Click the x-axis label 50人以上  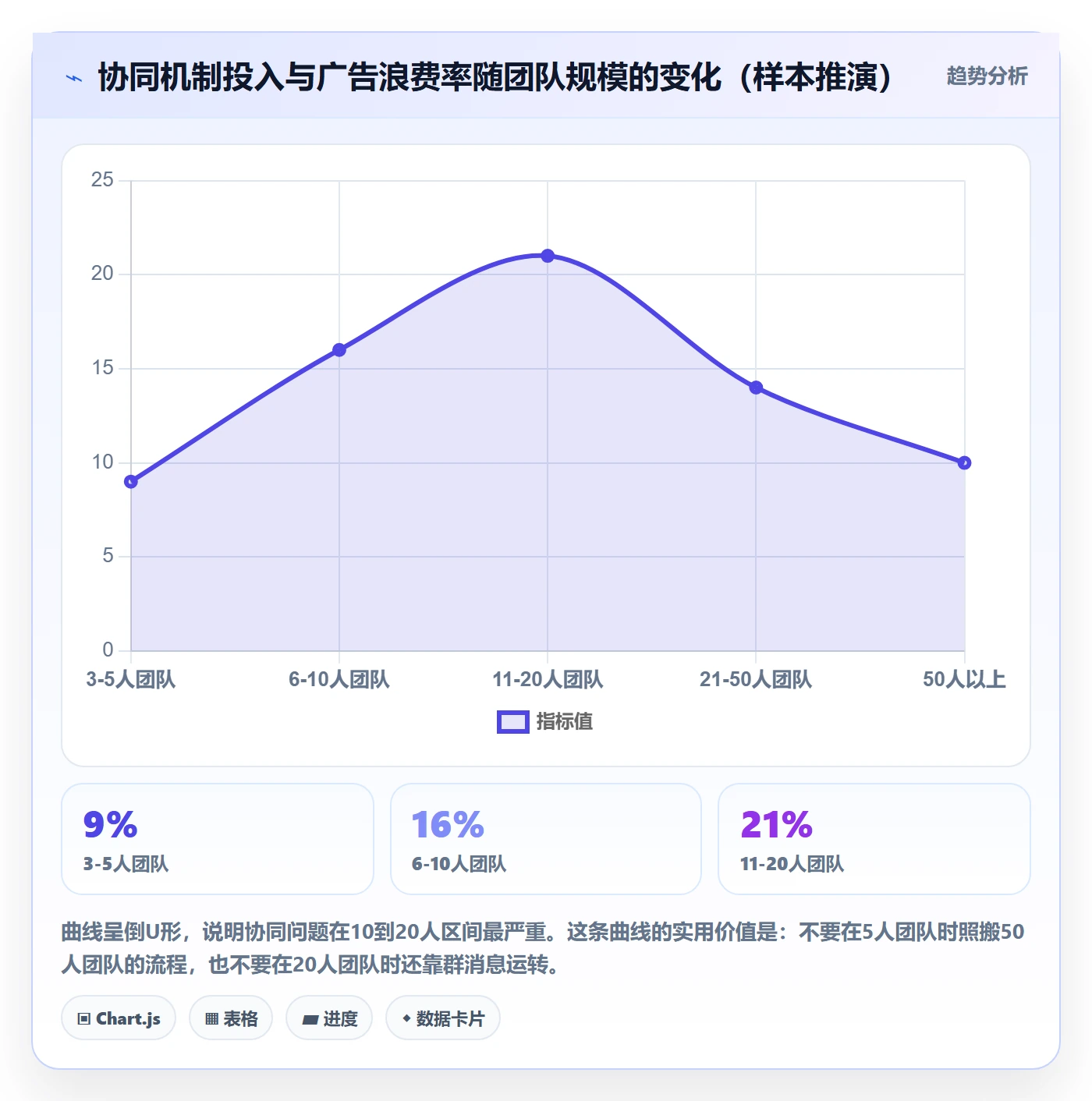[x=964, y=679]
